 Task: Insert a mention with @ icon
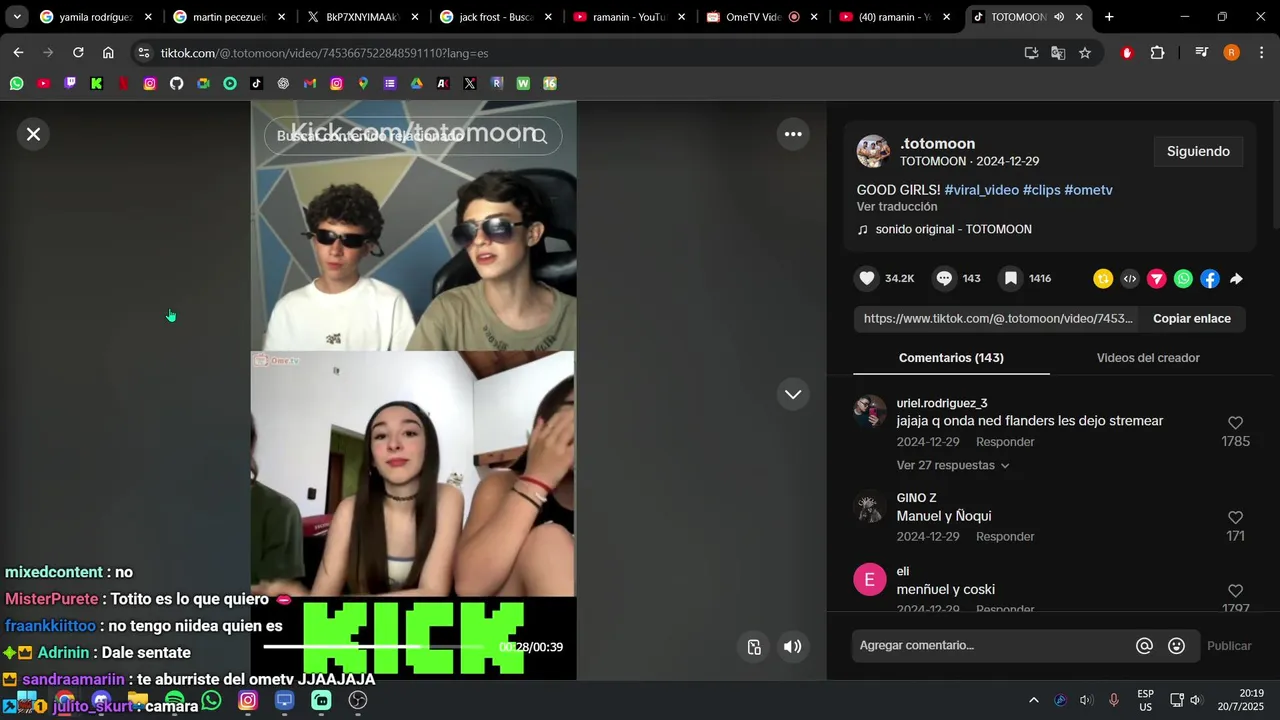(x=1144, y=646)
